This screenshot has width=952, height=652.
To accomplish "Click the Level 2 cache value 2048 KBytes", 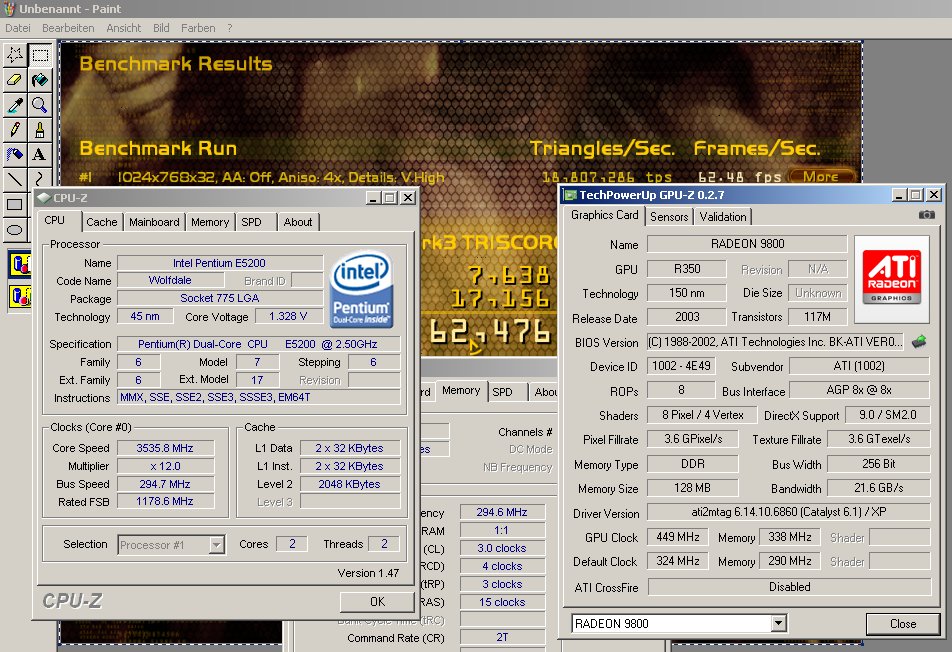I will 350,484.
